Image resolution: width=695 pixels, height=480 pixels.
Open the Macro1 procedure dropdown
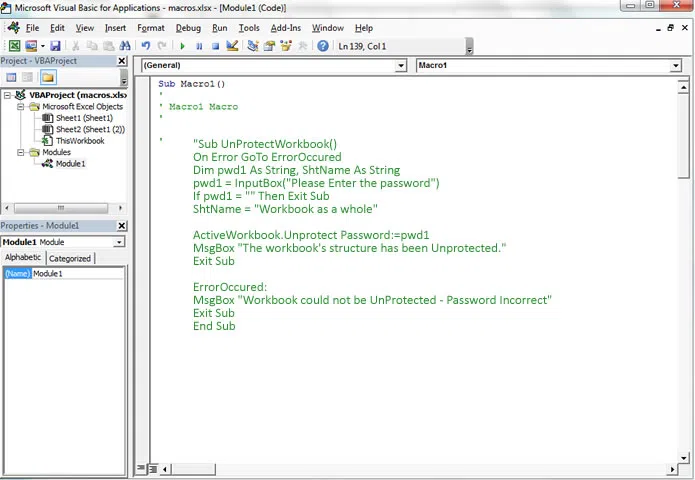tap(675, 66)
